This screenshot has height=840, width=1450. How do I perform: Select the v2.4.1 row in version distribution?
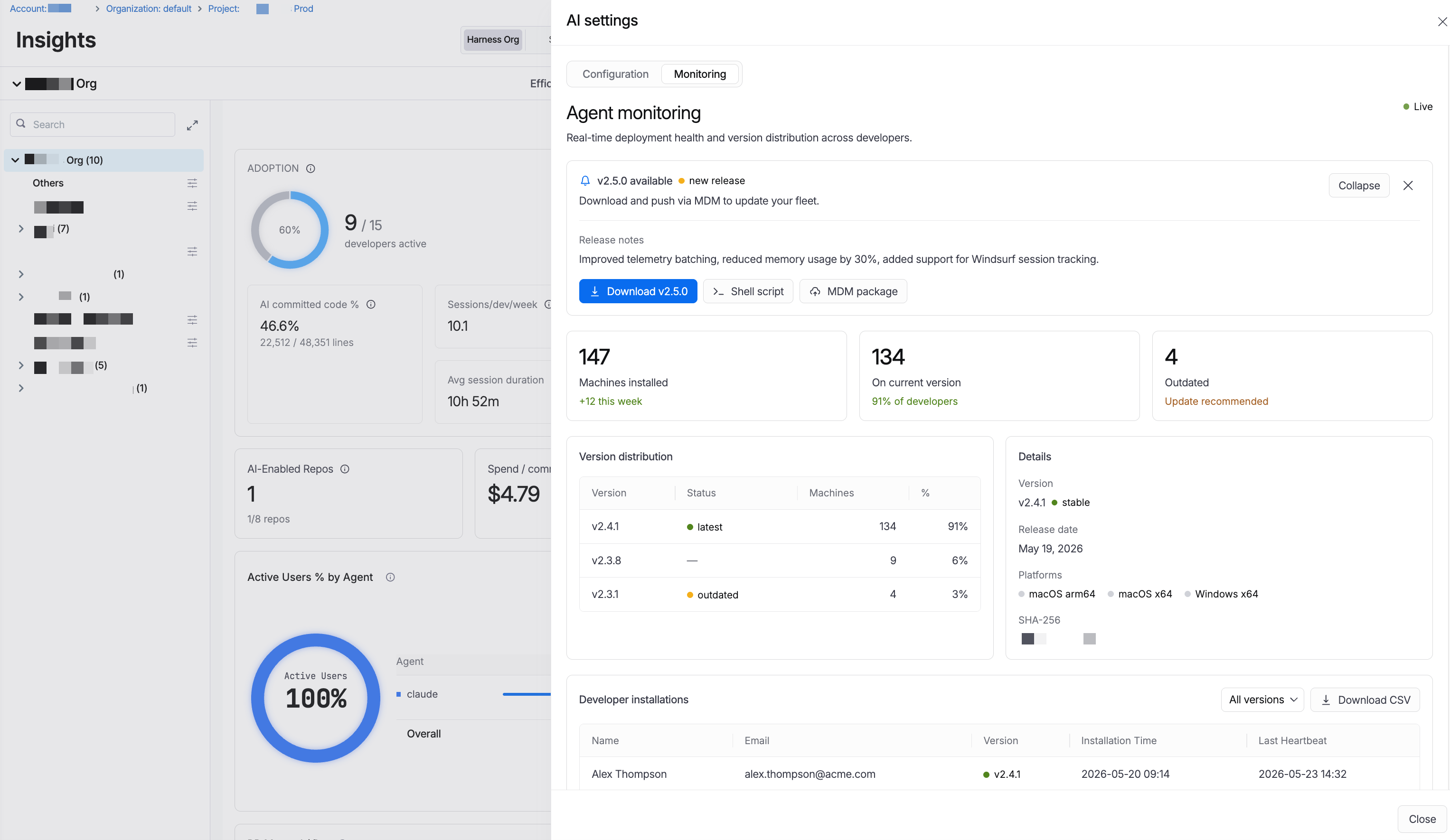780,527
